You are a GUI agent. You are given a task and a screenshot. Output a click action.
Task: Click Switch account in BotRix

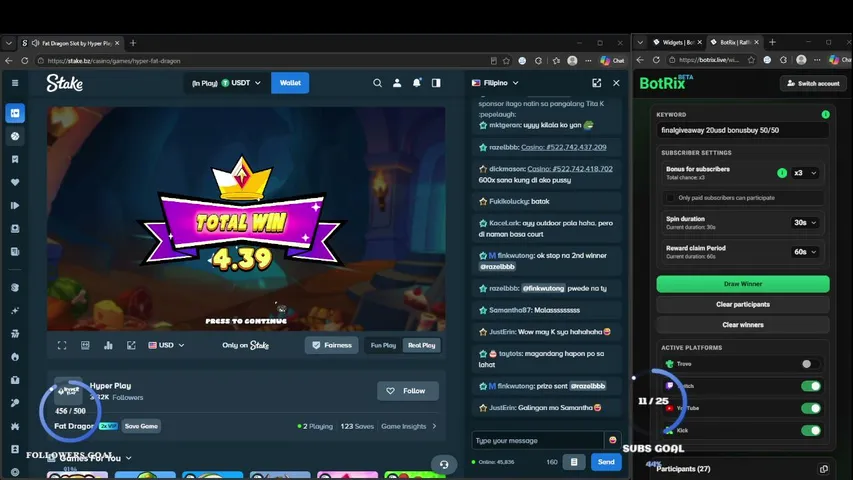tap(813, 83)
